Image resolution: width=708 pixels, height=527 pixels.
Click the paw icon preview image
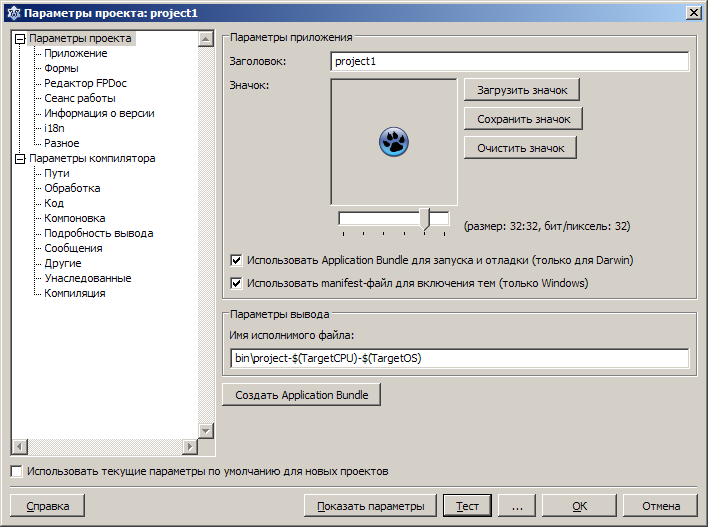(394, 142)
